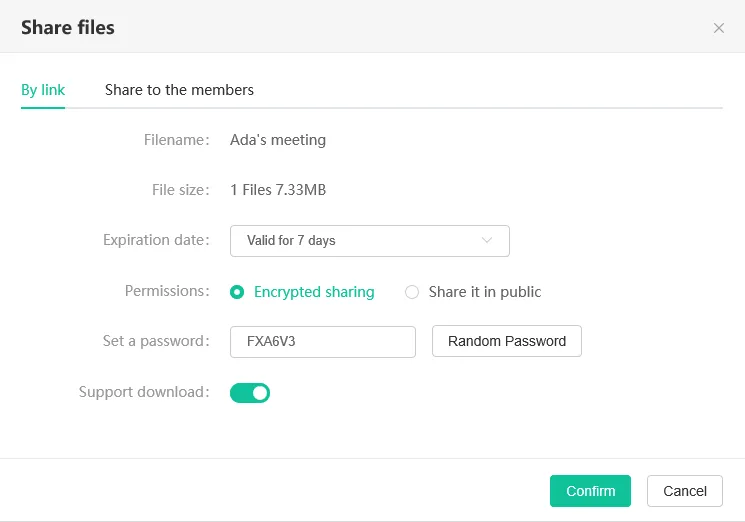Select the Encrypted sharing radio button
Viewport: 745px width, 522px height.
pos(237,292)
